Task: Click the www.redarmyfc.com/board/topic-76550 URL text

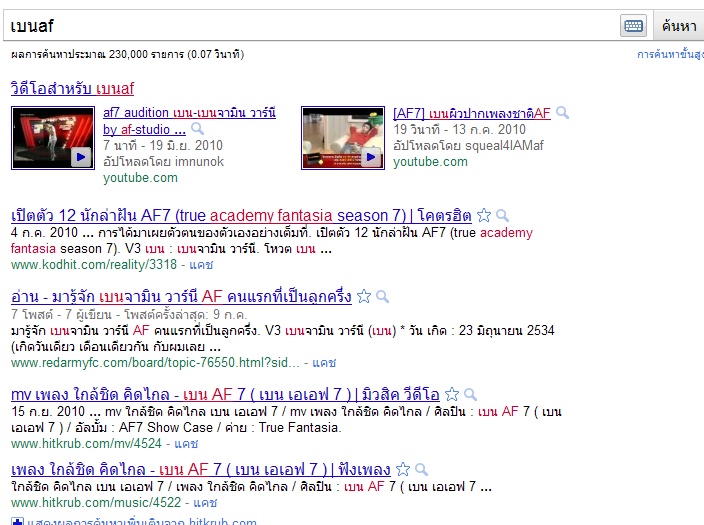Action: coord(155,362)
